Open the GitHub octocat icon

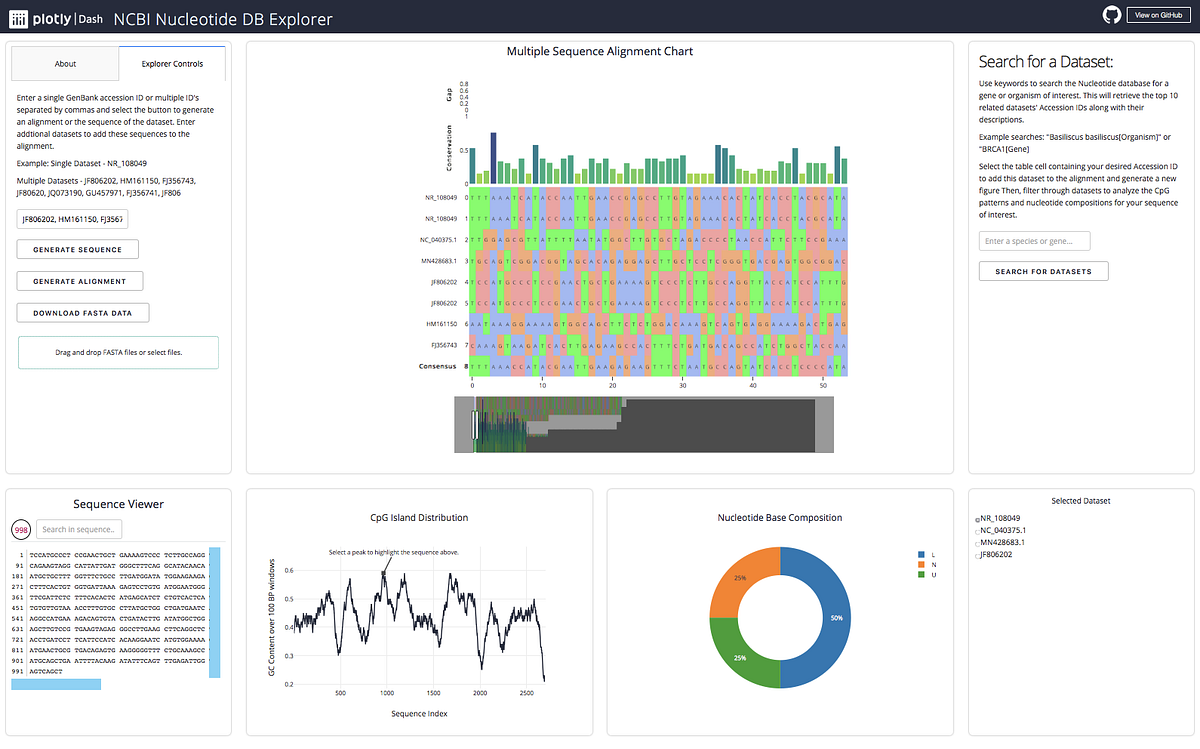pos(1111,15)
